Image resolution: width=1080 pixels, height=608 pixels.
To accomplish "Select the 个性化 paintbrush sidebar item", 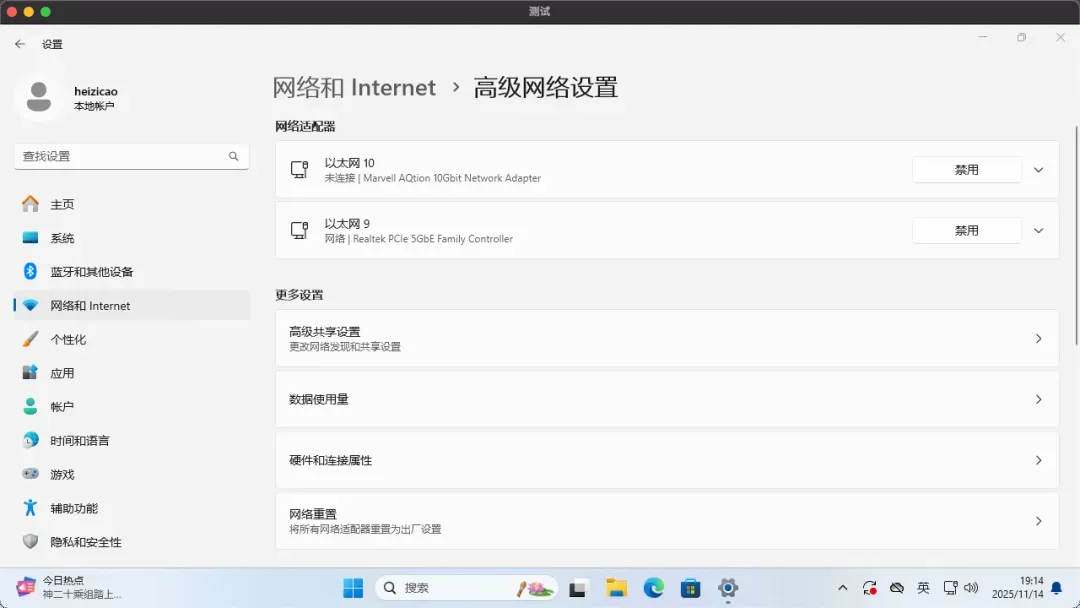I will [68, 340].
